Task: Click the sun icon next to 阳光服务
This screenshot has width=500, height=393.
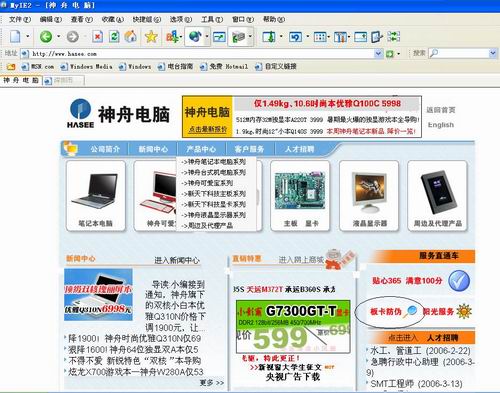Action: point(464,312)
